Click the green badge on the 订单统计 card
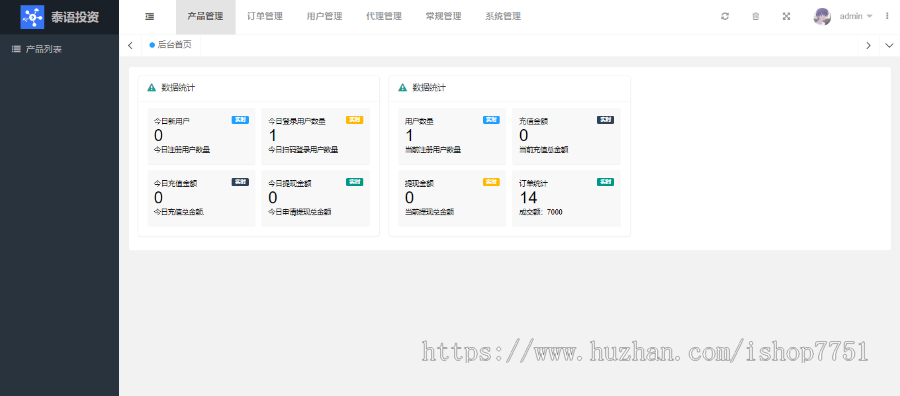900x396 pixels. [606, 182]
